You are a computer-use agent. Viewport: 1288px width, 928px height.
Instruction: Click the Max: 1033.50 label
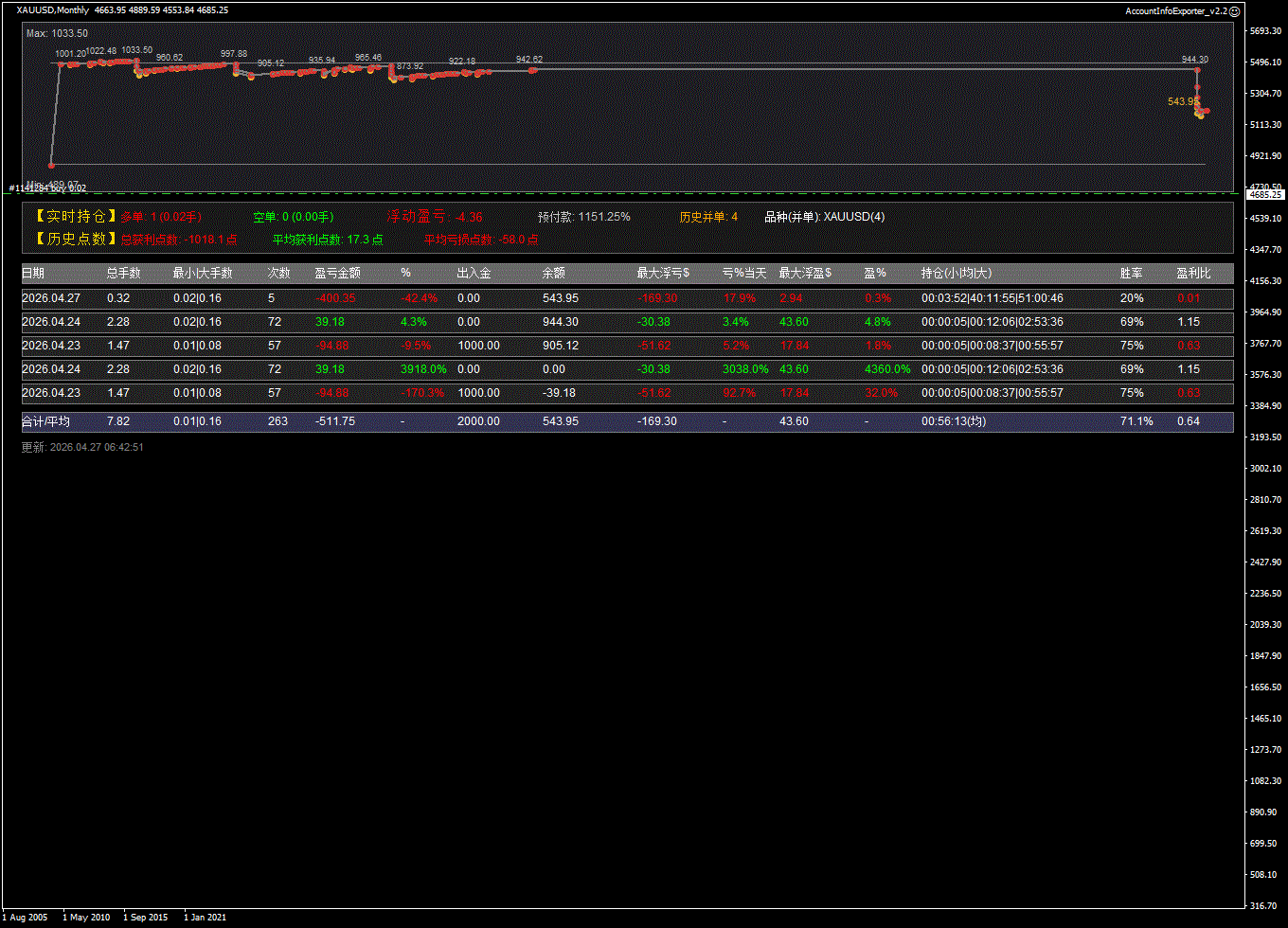point(57,33)
